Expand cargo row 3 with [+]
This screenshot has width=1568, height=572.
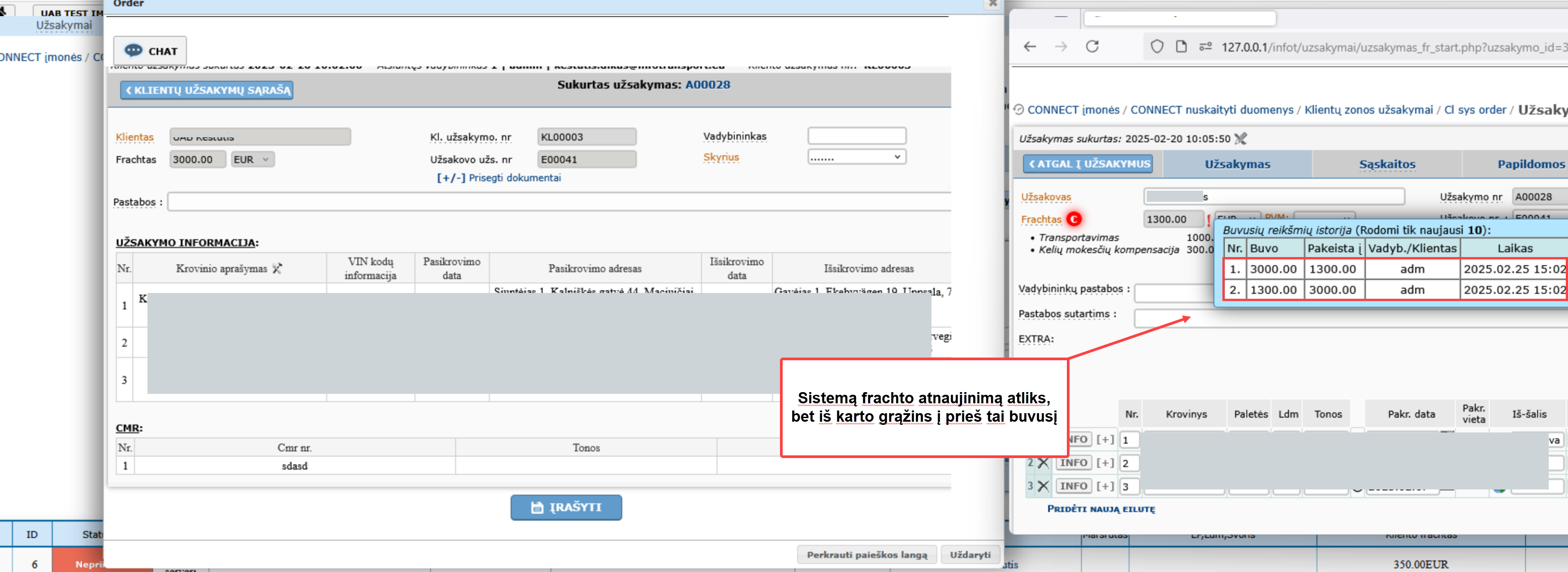coord(1105,486)
